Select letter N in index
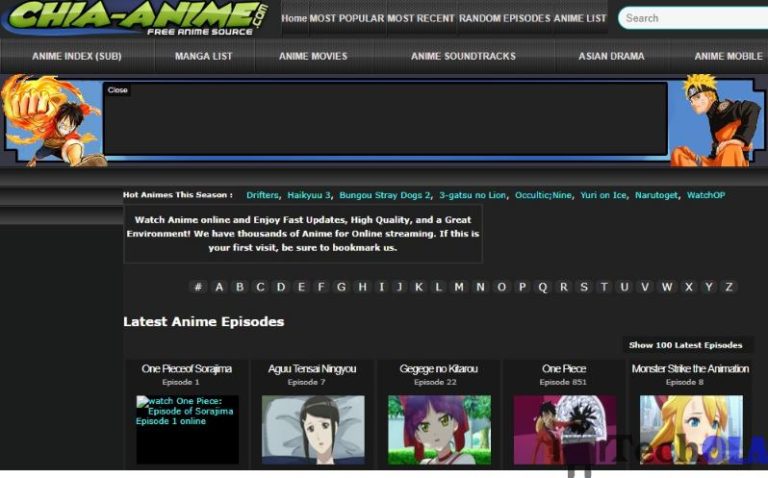 point(480,287)
